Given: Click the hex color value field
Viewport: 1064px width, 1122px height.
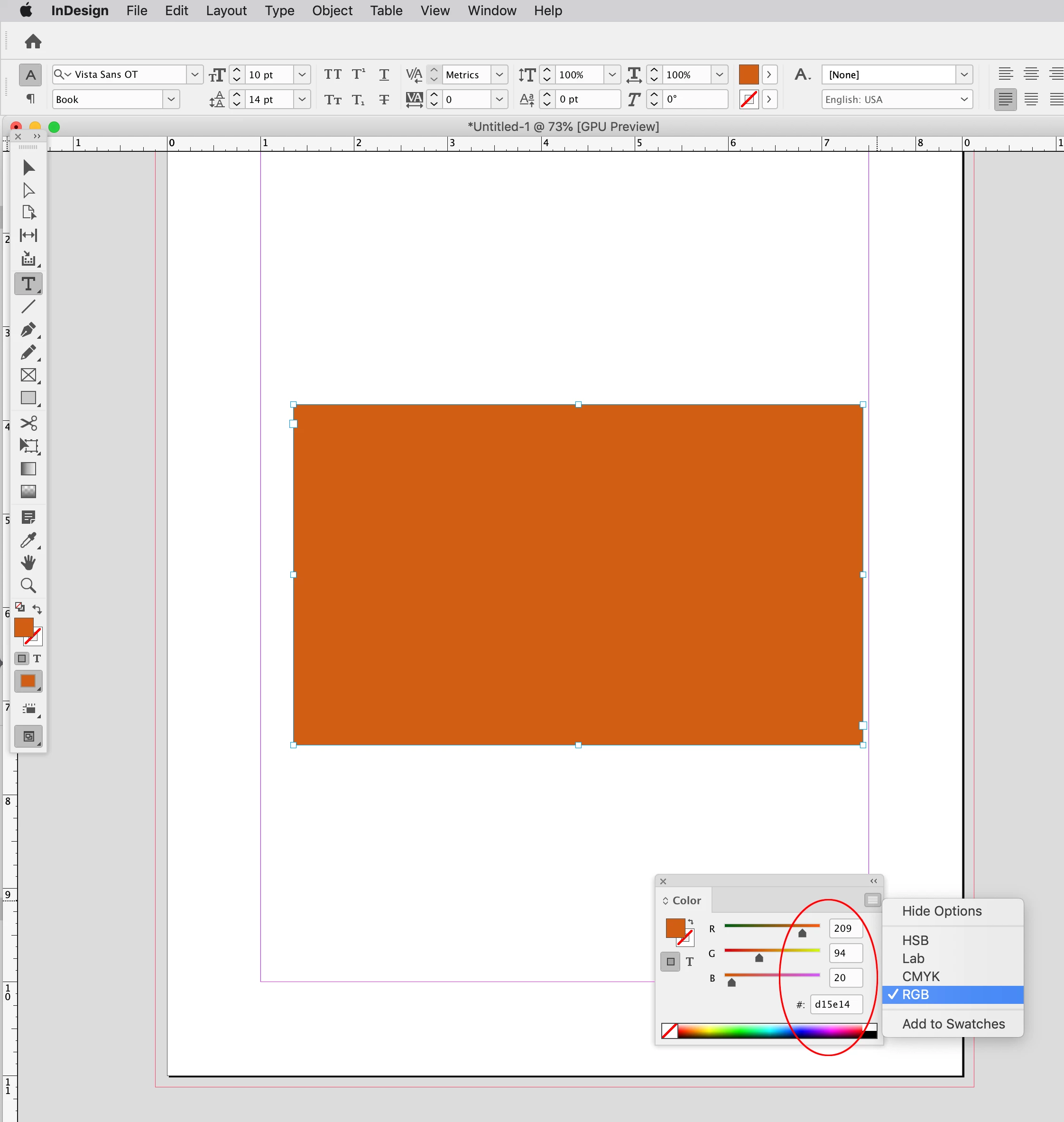Looking at the screenshot, I should 835,1004.
